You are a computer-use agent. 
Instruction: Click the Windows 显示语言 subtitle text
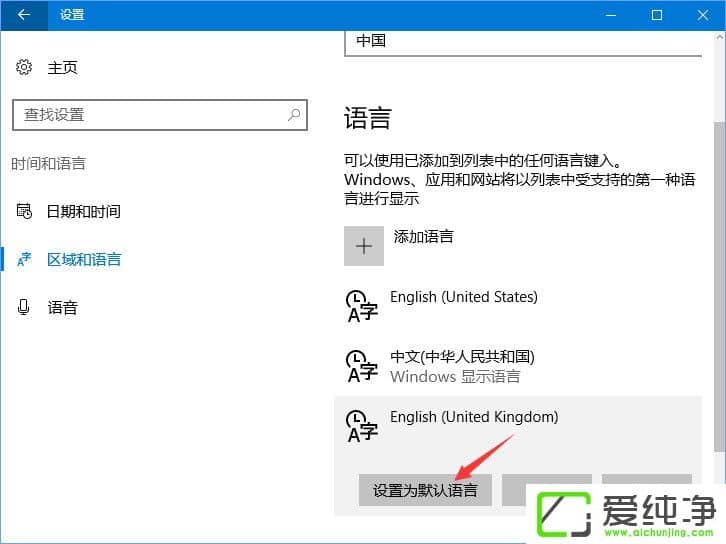point(455,376)
